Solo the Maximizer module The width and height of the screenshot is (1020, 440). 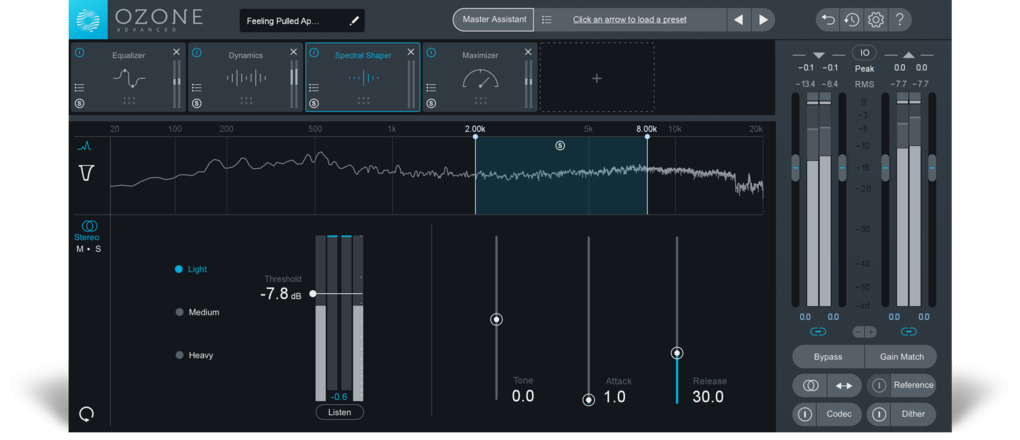pyautogui.click(x=431, y=103)
